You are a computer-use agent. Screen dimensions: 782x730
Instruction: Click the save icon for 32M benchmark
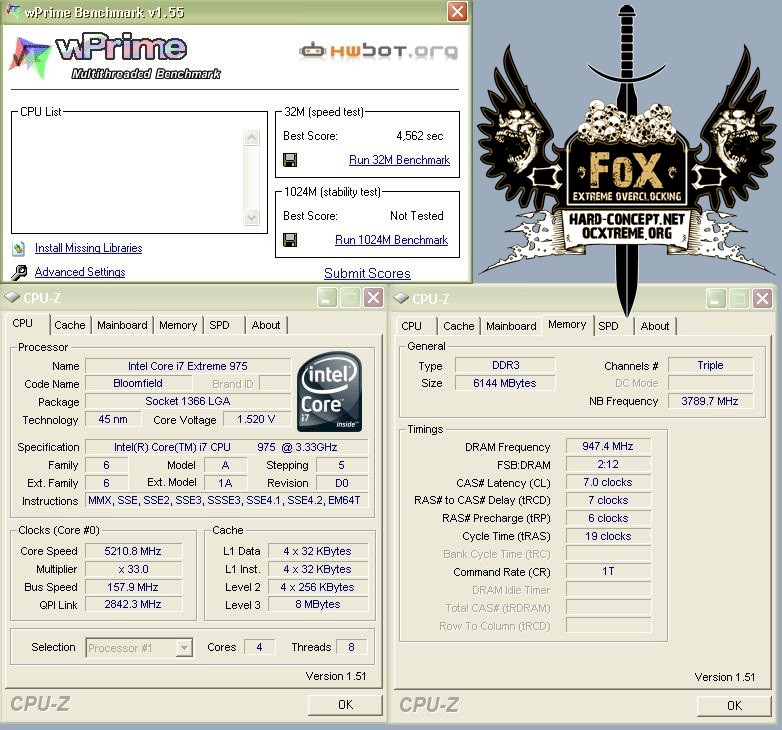[x=290, y=160]
